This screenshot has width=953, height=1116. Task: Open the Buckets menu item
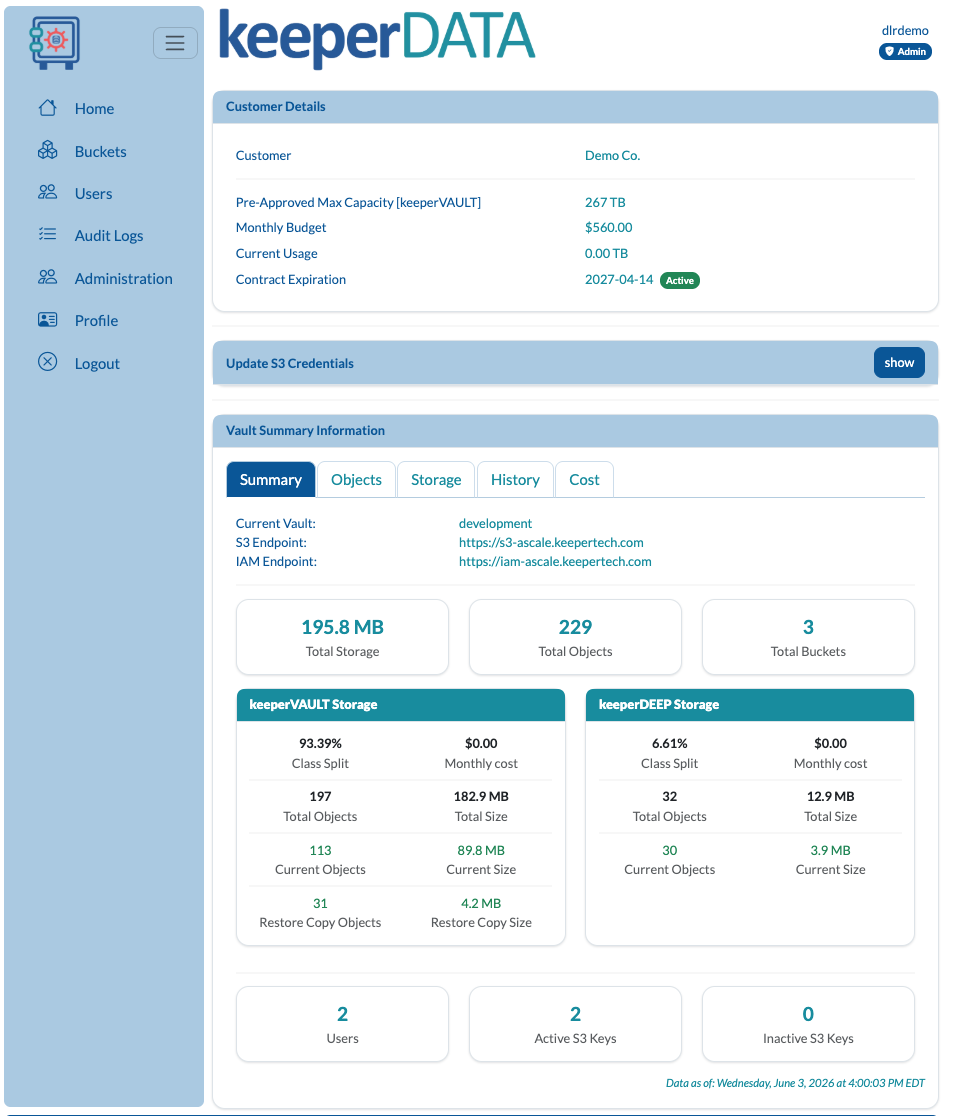(x=100, y=151)
